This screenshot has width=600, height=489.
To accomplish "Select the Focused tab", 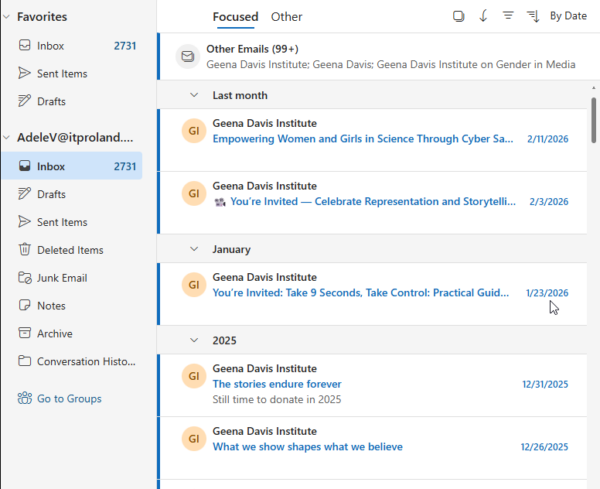I will 235,17.
